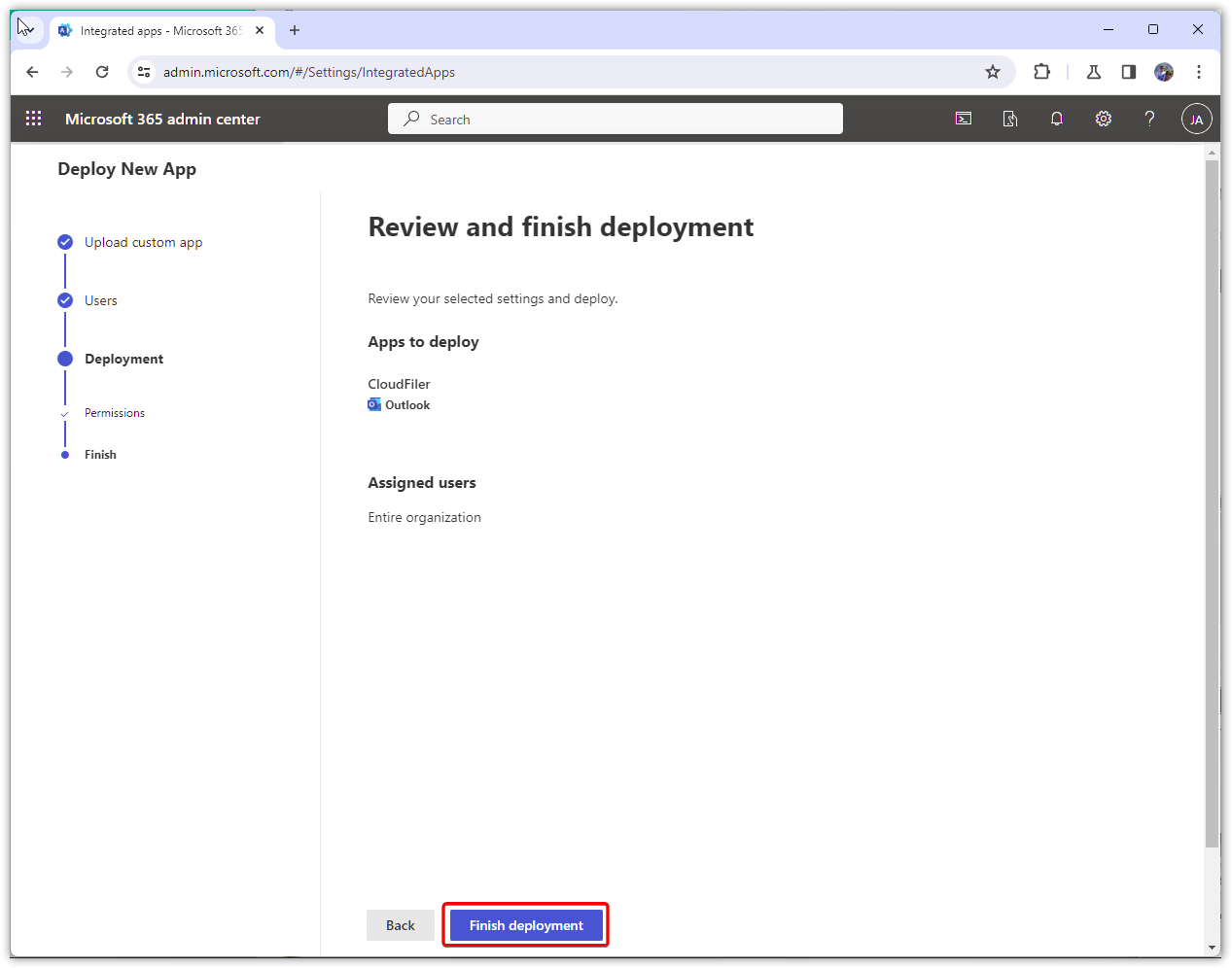Click the Microsoft 365 admin center title
Screen dimensions: 1232x968
click(x=162, y=120)
